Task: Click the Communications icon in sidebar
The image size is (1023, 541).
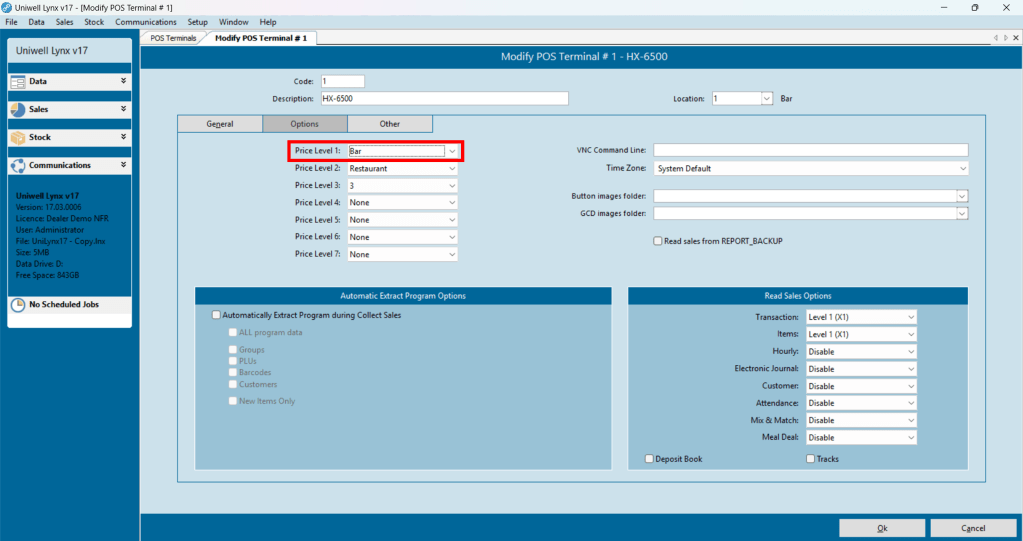Action: 18,166
